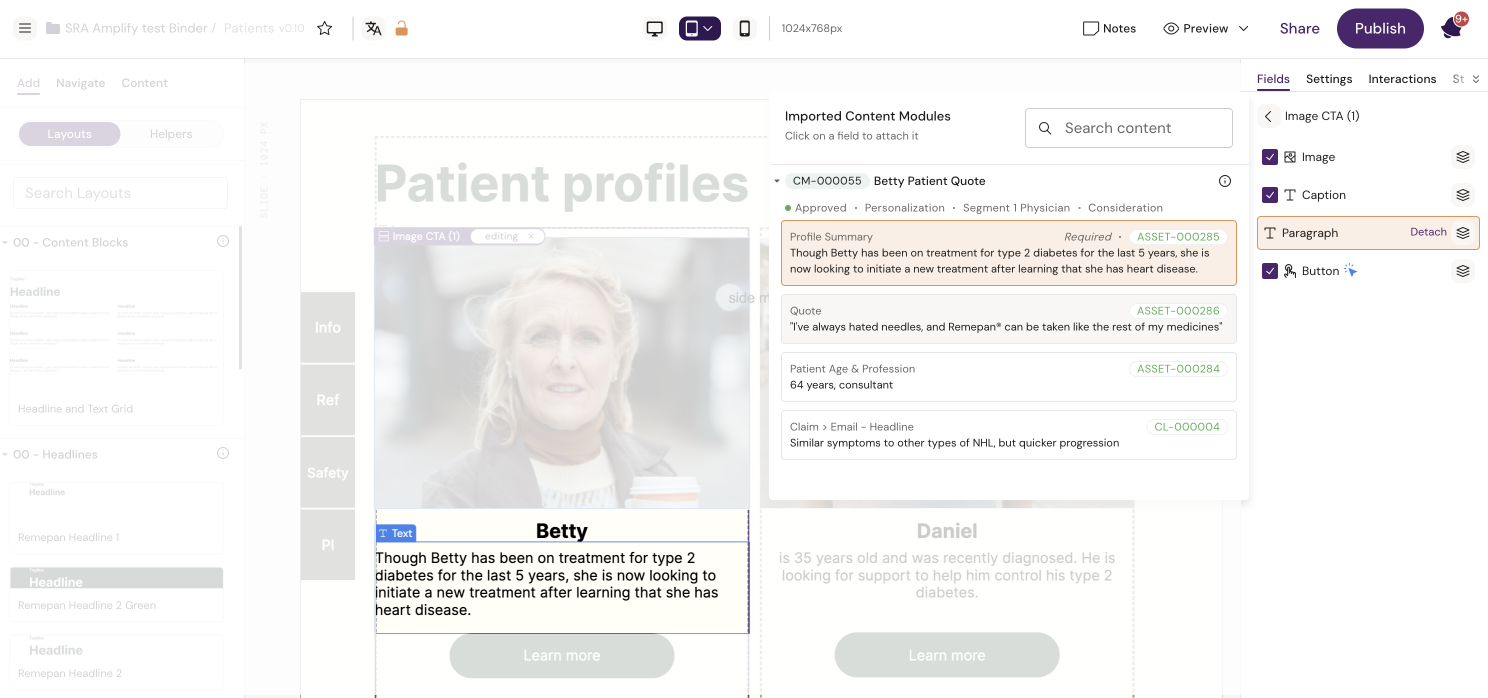Click the Publish button
Viewport: 1488px width, 698px height.
tap(1379, 28)
